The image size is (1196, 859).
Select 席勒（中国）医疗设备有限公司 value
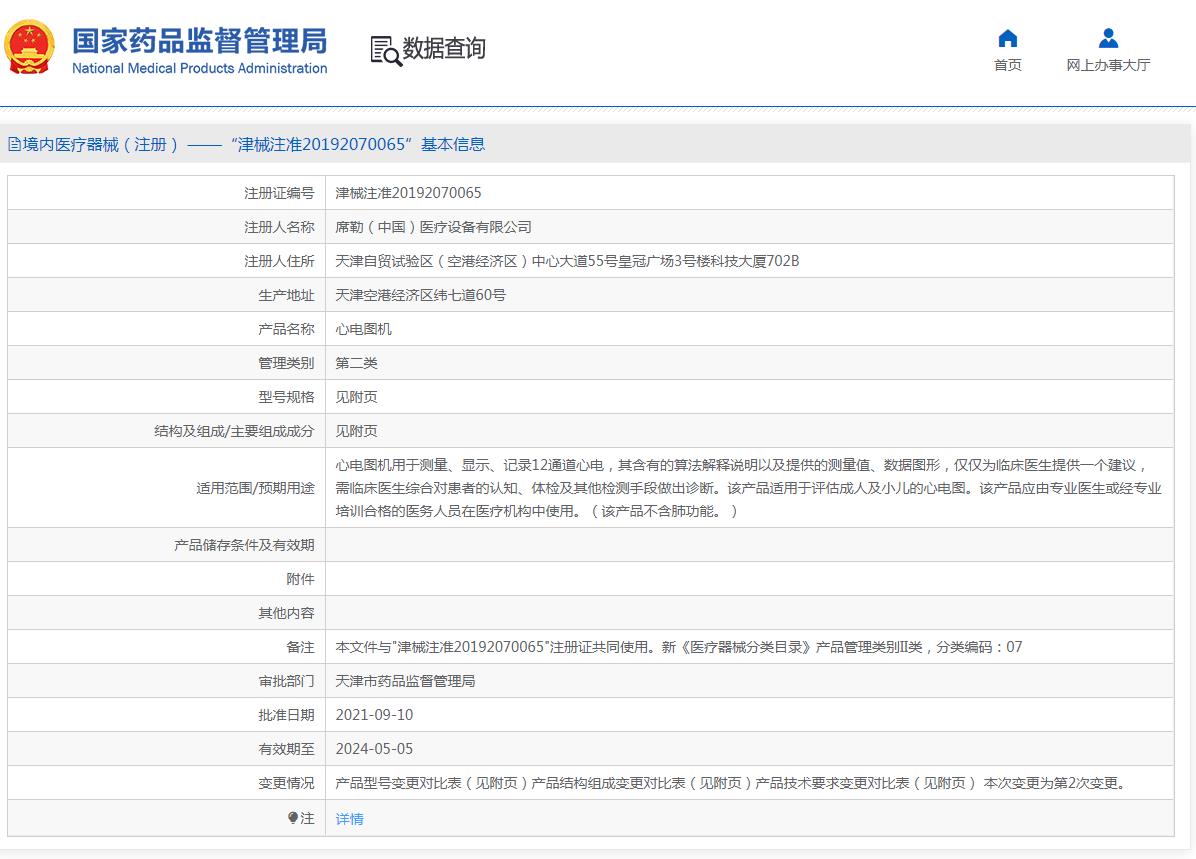click(433, 227)
